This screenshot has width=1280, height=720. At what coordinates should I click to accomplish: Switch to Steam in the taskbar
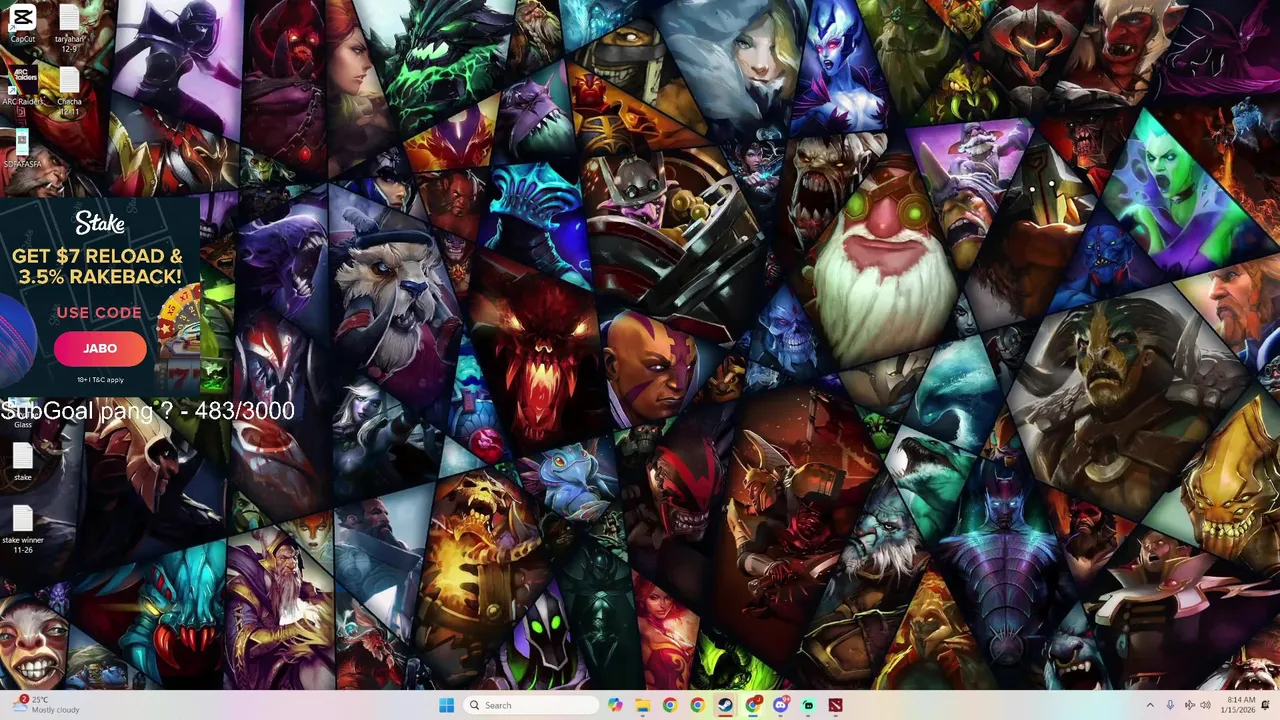click(725, 705)
